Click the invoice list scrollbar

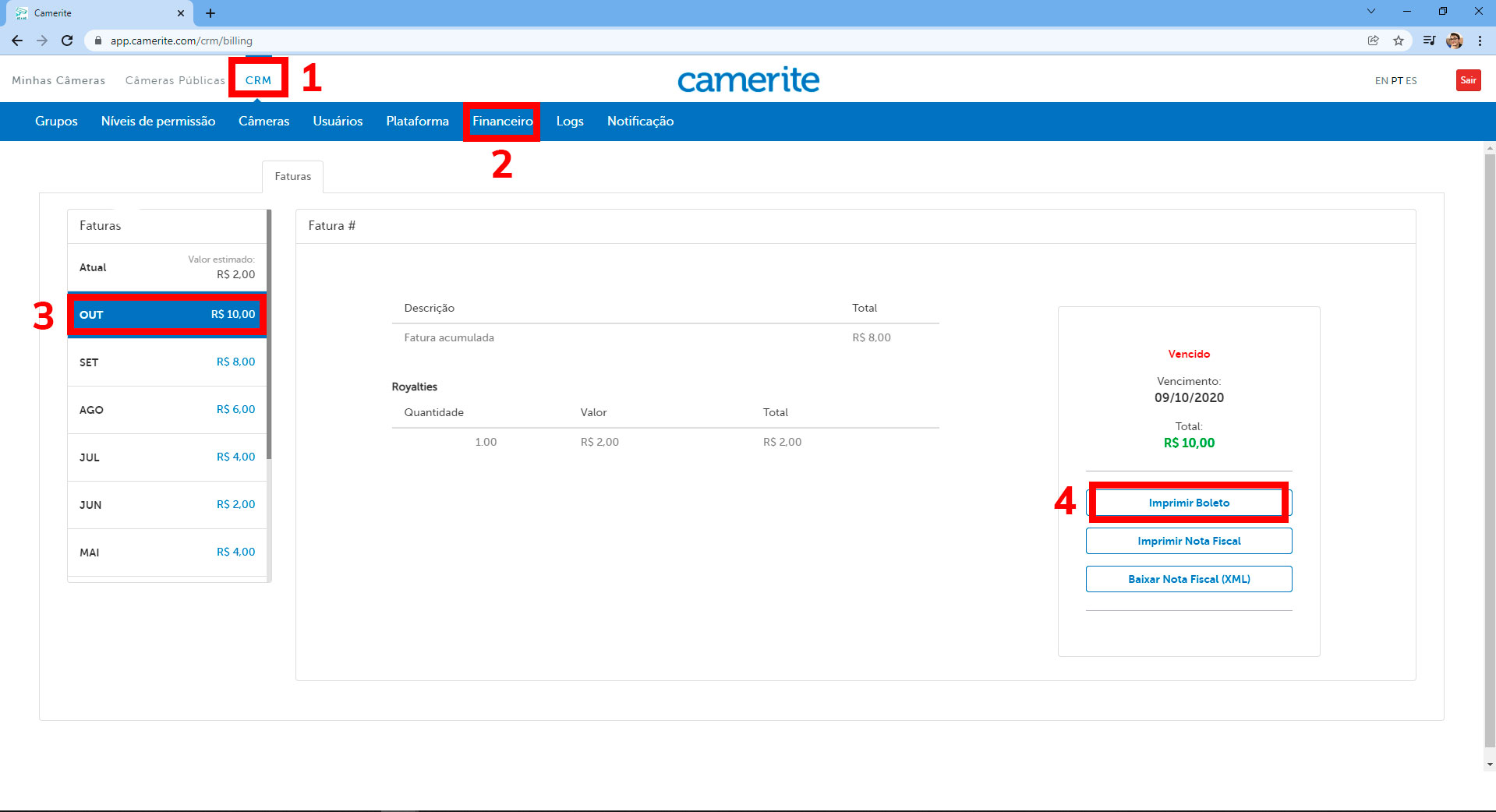tap(269, 335)
